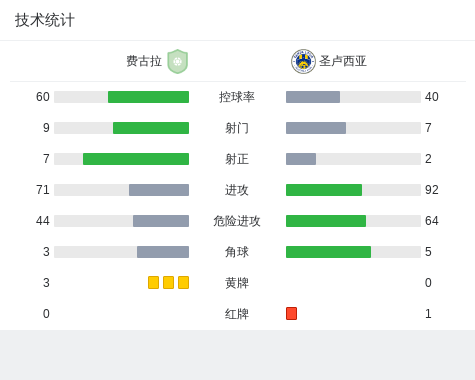Screen dimensions: 475x380
Task: Click the green 射正 bar for 费古拉
Action: coord(136,159)
